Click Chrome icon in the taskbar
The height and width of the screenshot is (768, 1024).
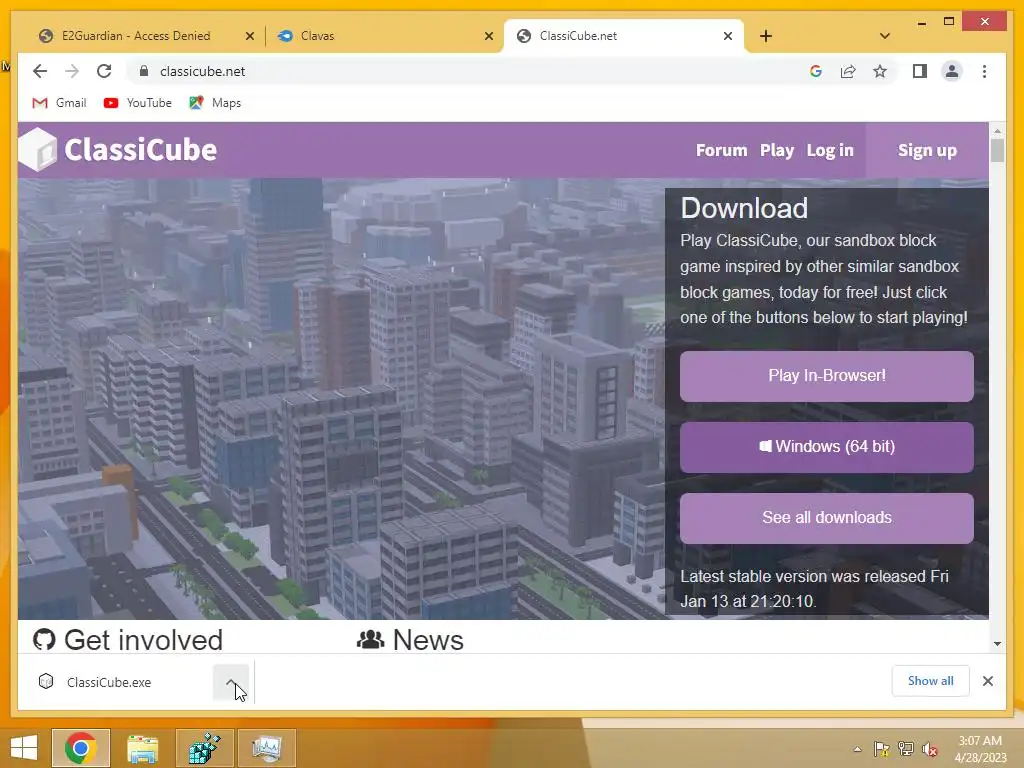(x=81, y=748)
